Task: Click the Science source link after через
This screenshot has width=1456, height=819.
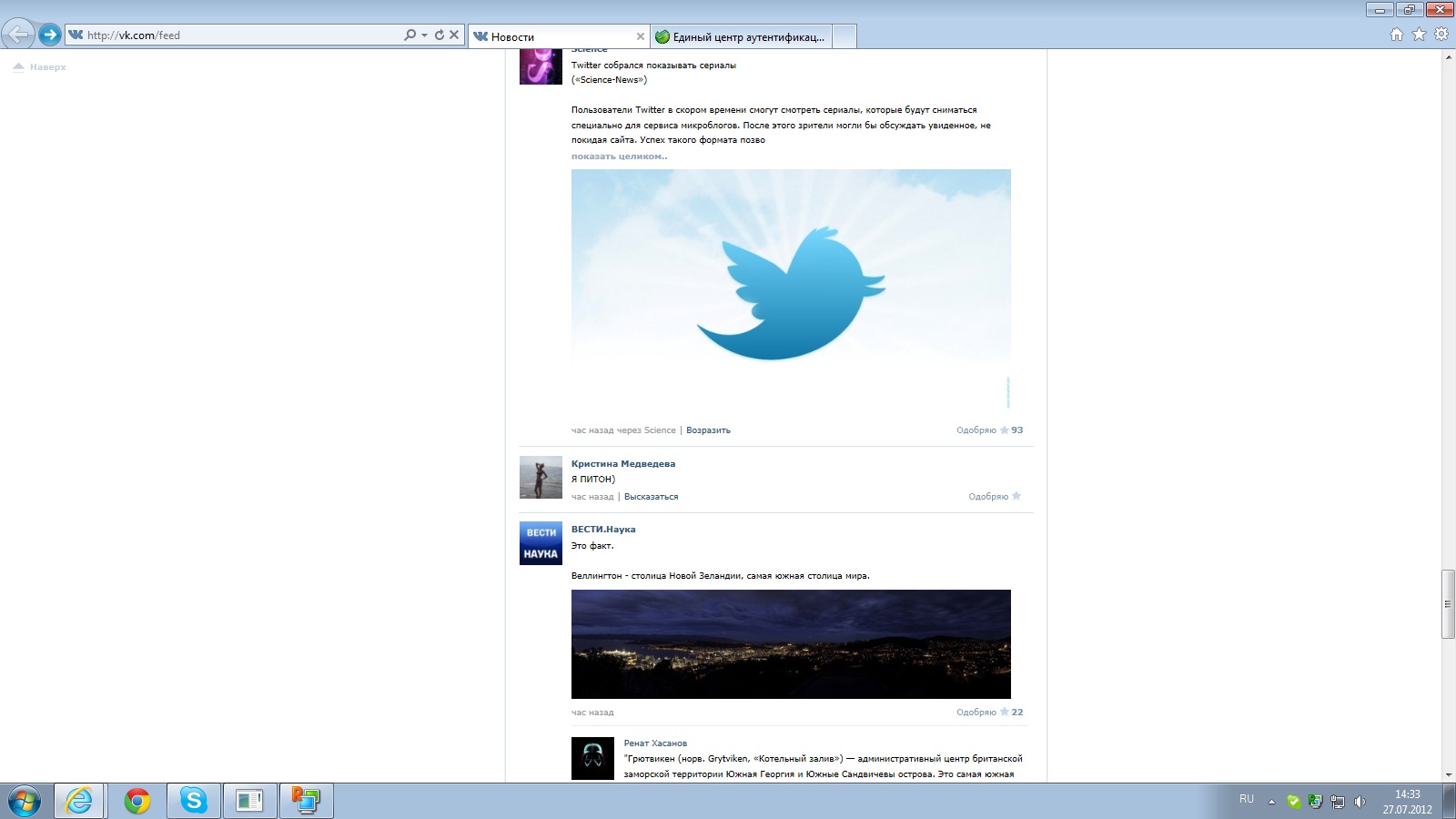Action: [x=660, y=430]
